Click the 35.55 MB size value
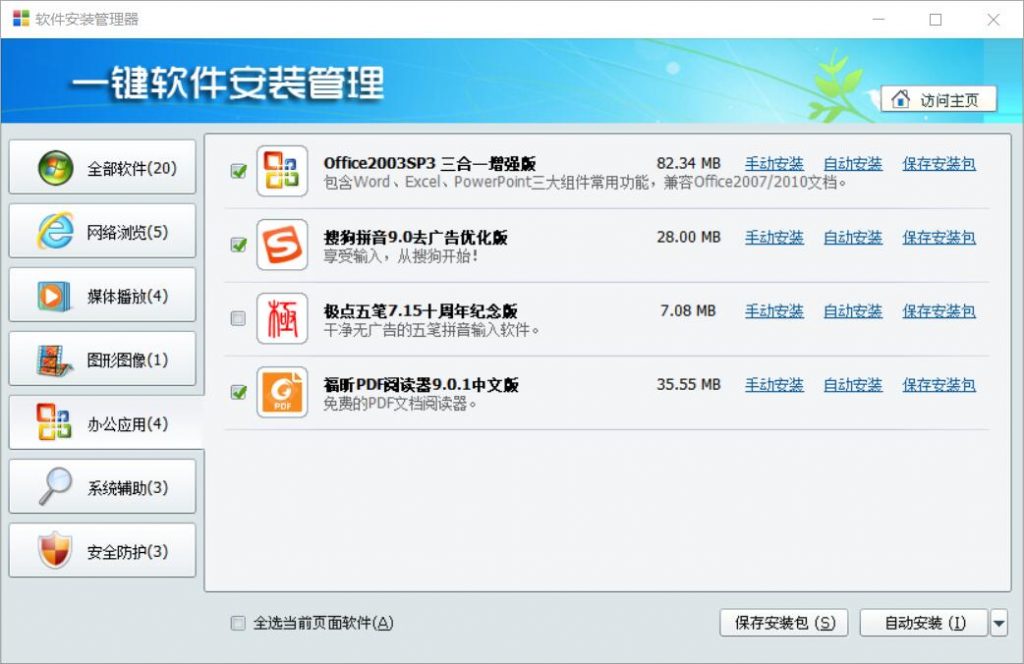1024x664 pixels. (x=688, y=385)
